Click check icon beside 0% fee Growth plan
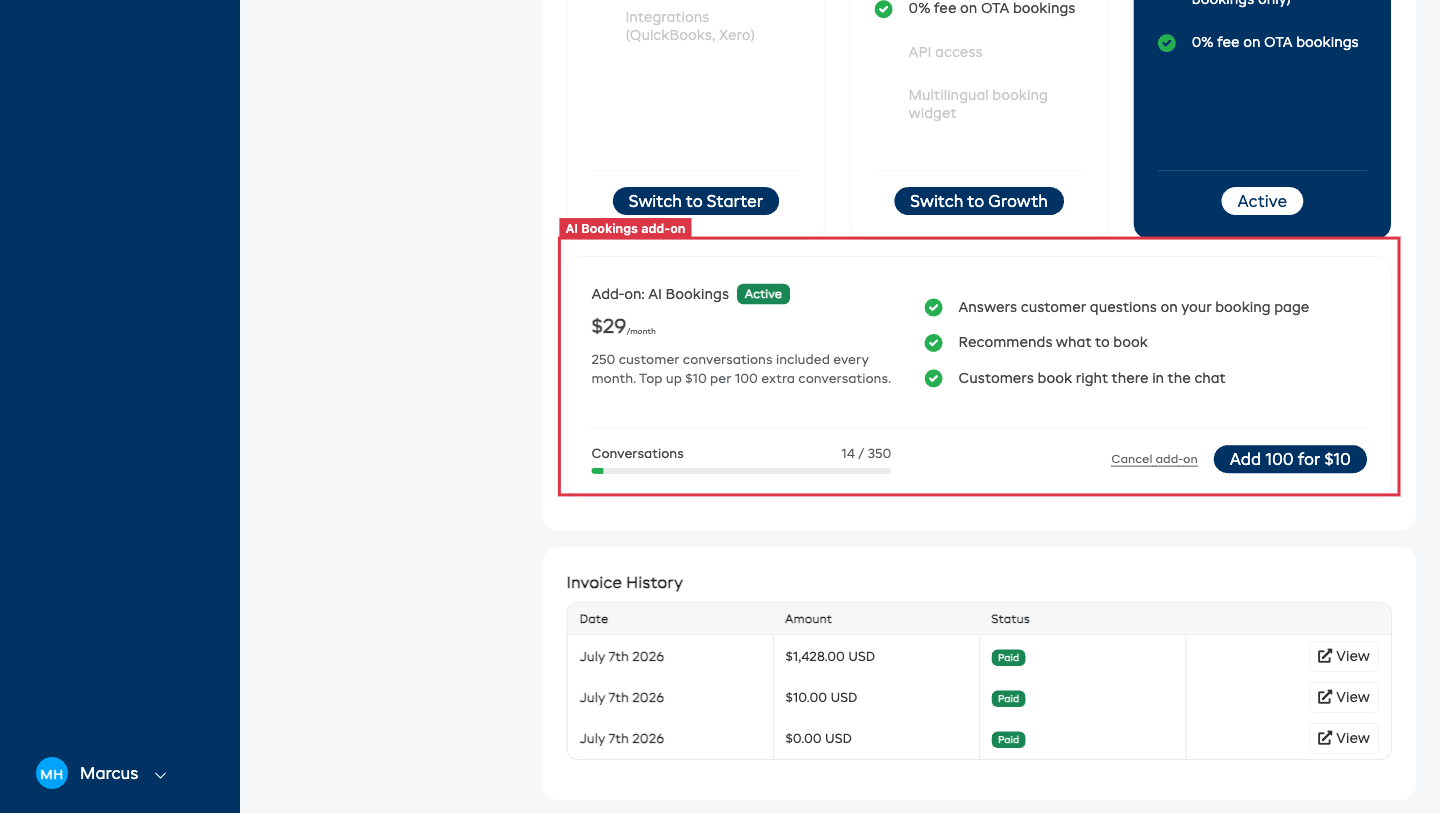Image resolution: width=1440 pixels, height=813 pixels. [x=883, y=9]
